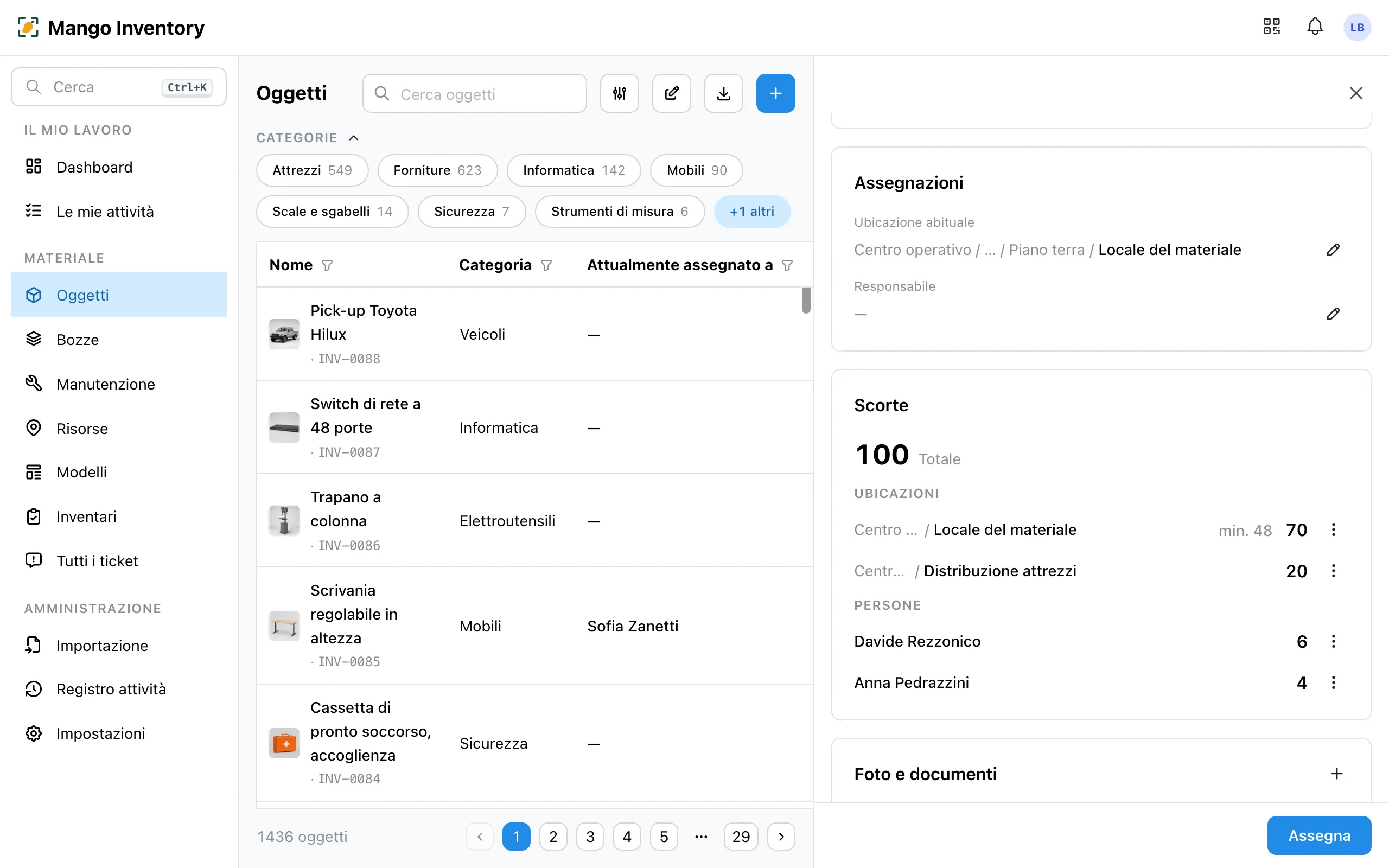Select the Strumenti di misura chip
This screenshot has width=1389, height=868.
coord(619,212)
